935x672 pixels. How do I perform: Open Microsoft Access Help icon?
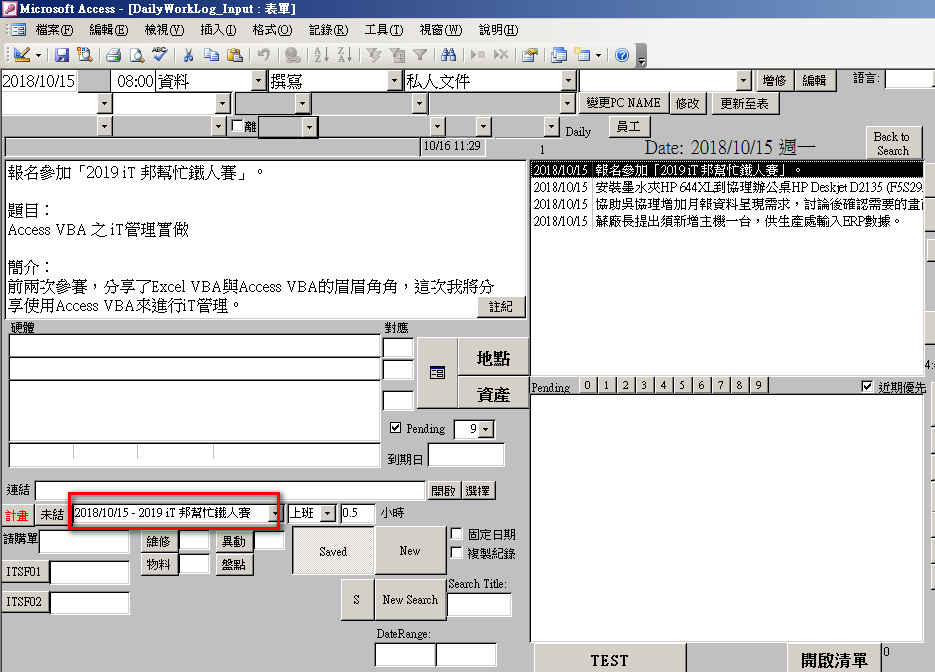[622, 55]
